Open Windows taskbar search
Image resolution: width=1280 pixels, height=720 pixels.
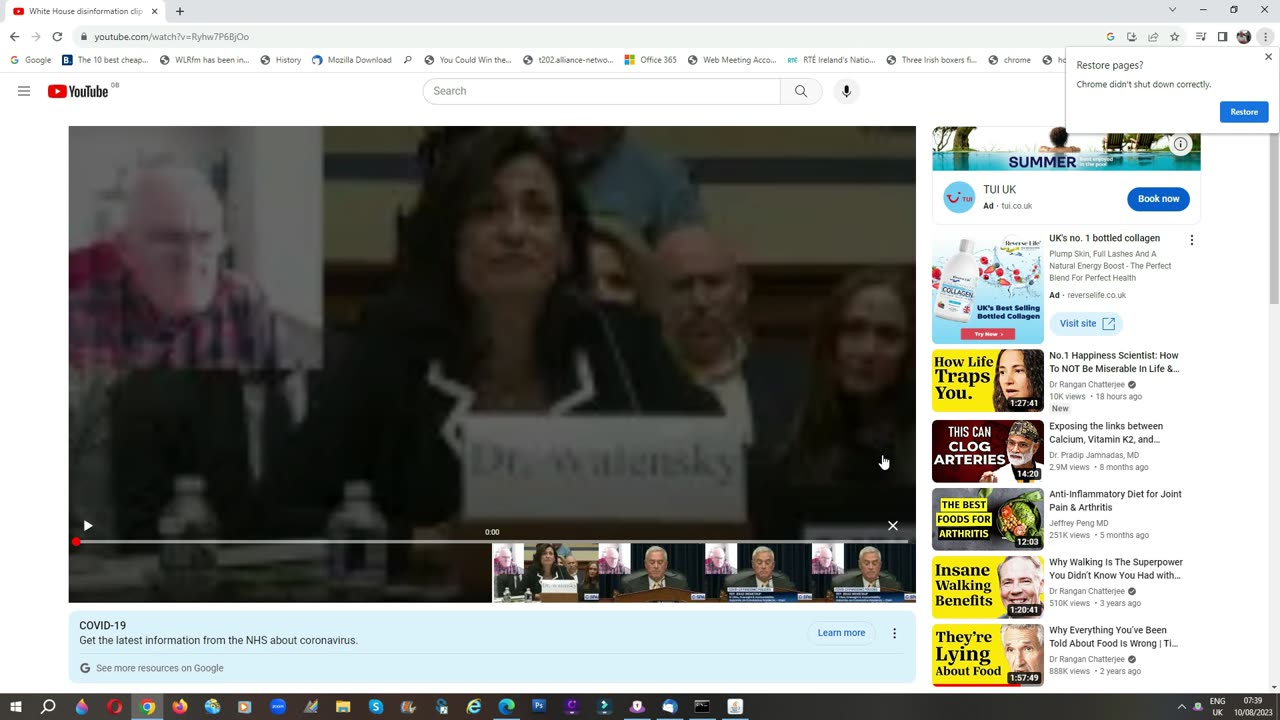tap(48, 707)
